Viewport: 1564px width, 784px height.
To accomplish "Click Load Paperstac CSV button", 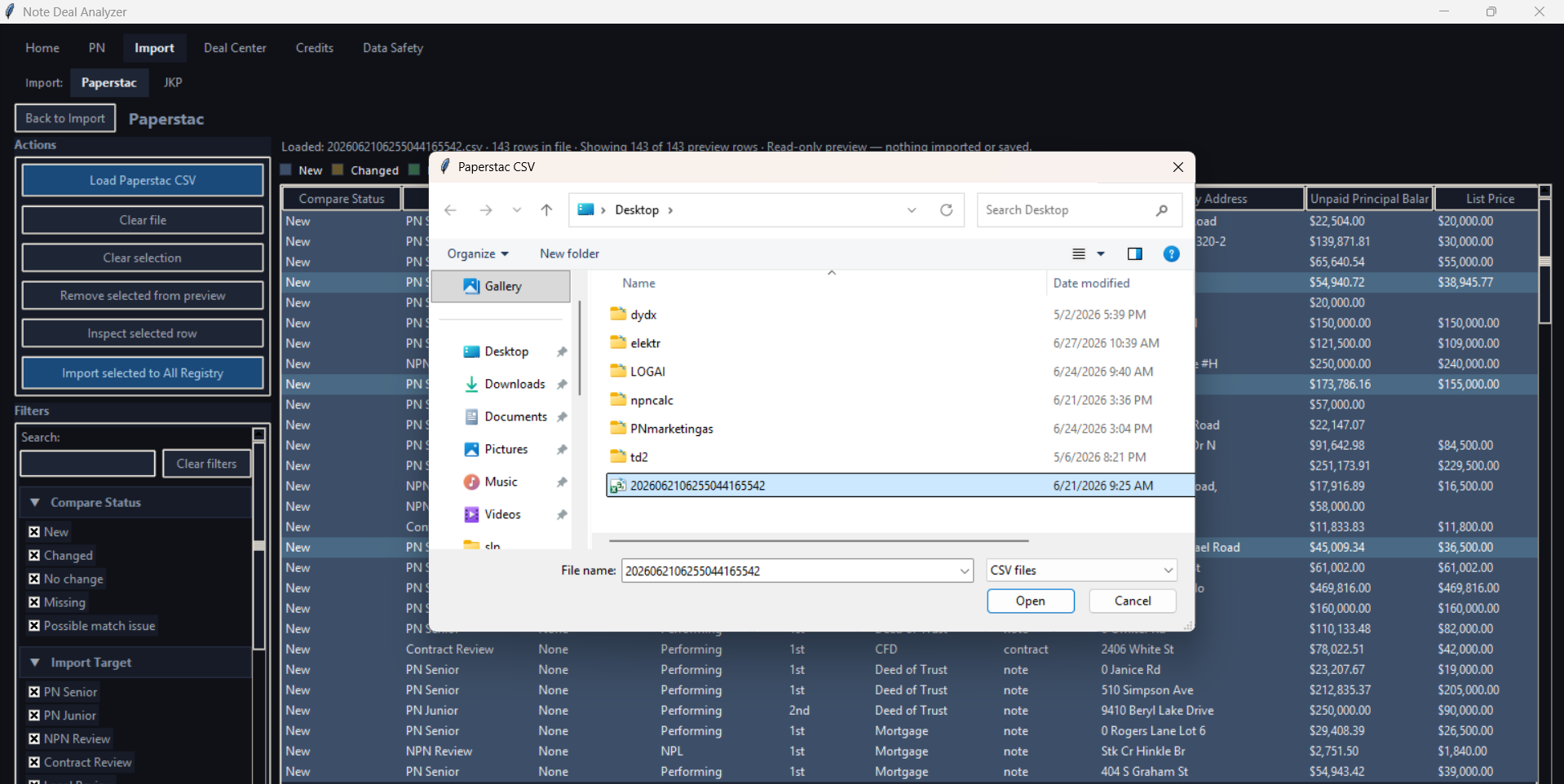I will 143,181.
